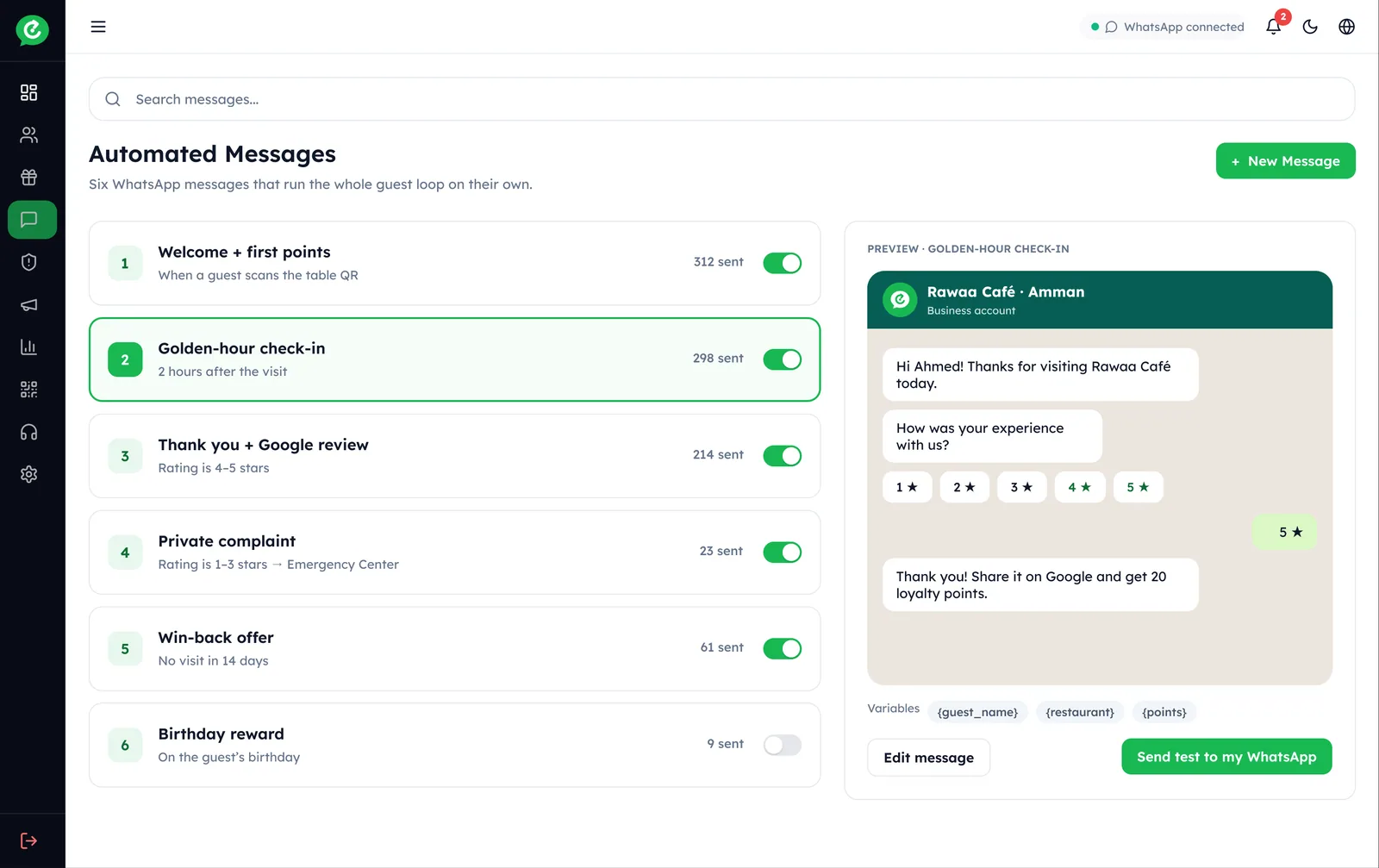This screenshot has height=868, width=1379.
Task: Select the messages chat icon in the sidebar
Action: pos(32,220)
